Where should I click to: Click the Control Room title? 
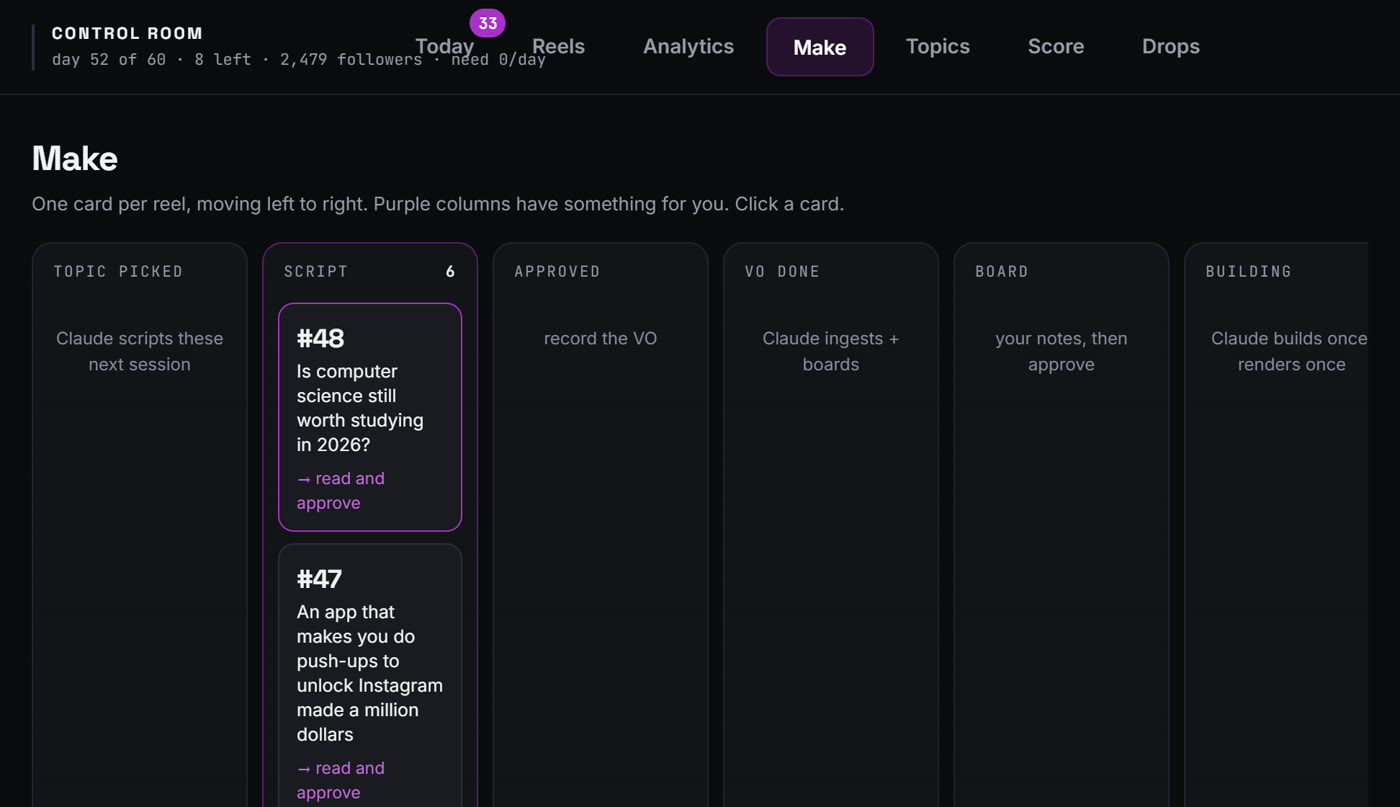point(127,33)
